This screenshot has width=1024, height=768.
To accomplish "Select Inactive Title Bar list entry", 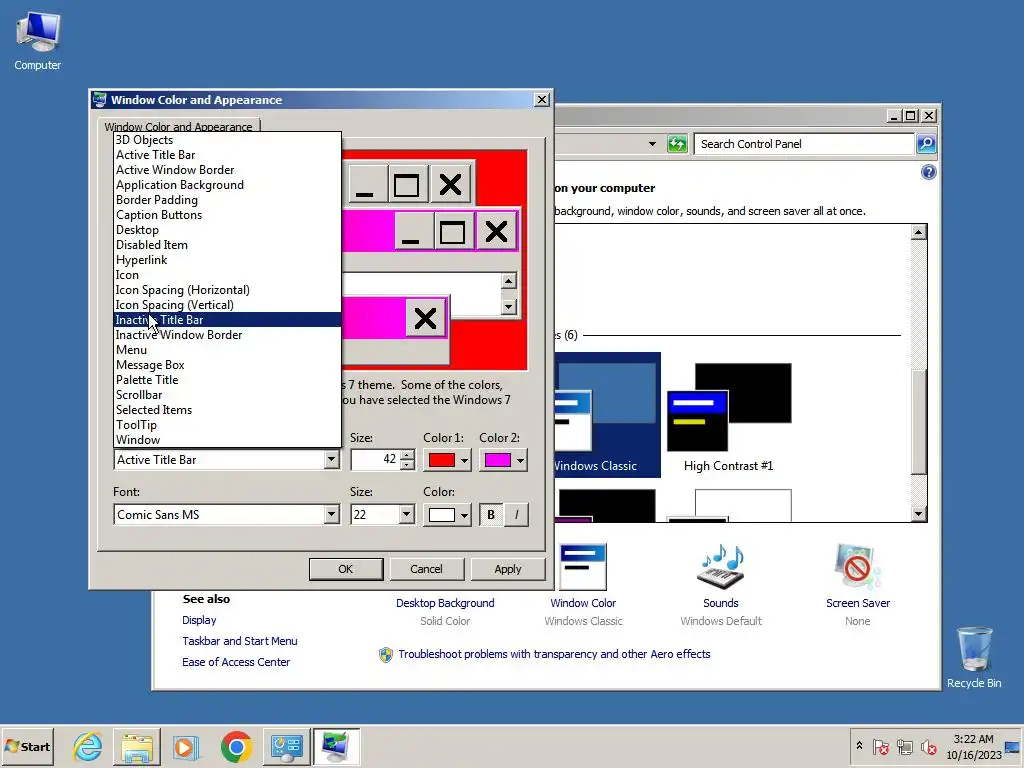I will pyautogui.click(x=227, y=320).
